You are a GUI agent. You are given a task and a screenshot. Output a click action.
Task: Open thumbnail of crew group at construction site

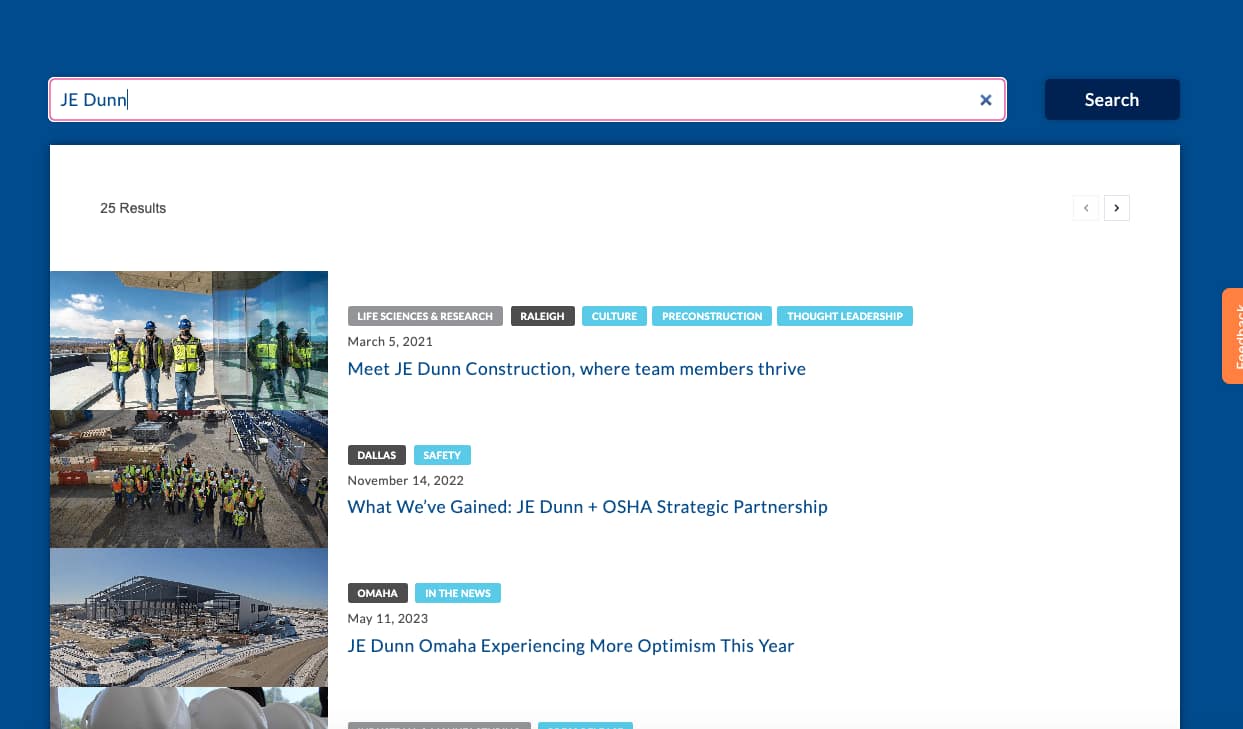click(189, 479)
